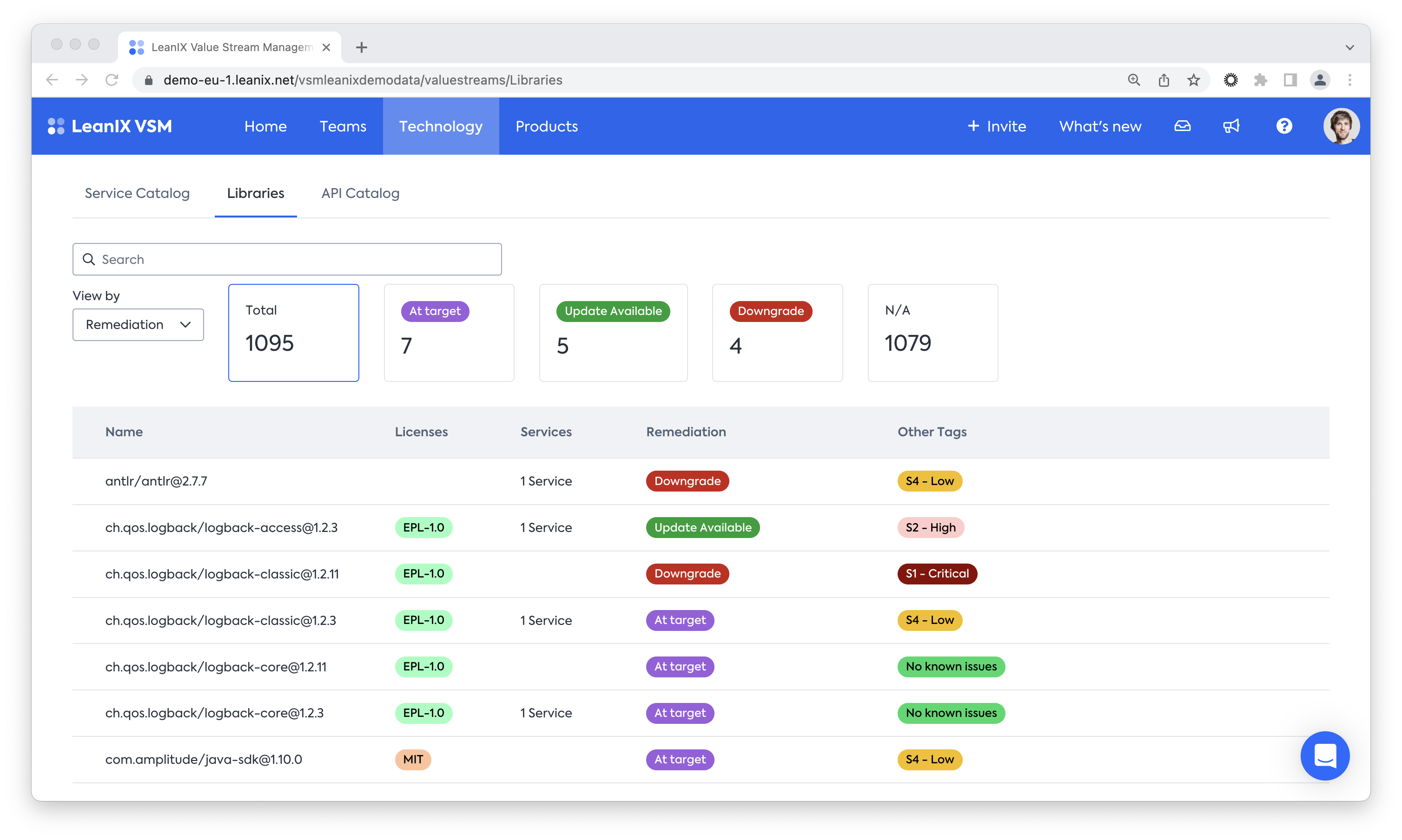Filter by At target card
The width and height of the screenshot is (1402, 840).
(449, 333)
